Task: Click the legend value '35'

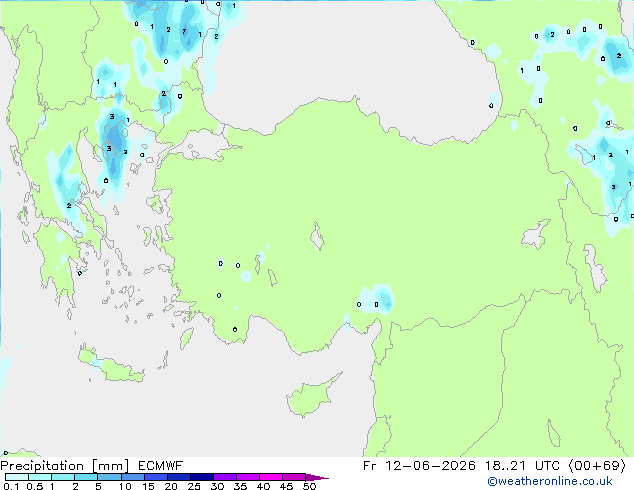Action: click(240, 486)
